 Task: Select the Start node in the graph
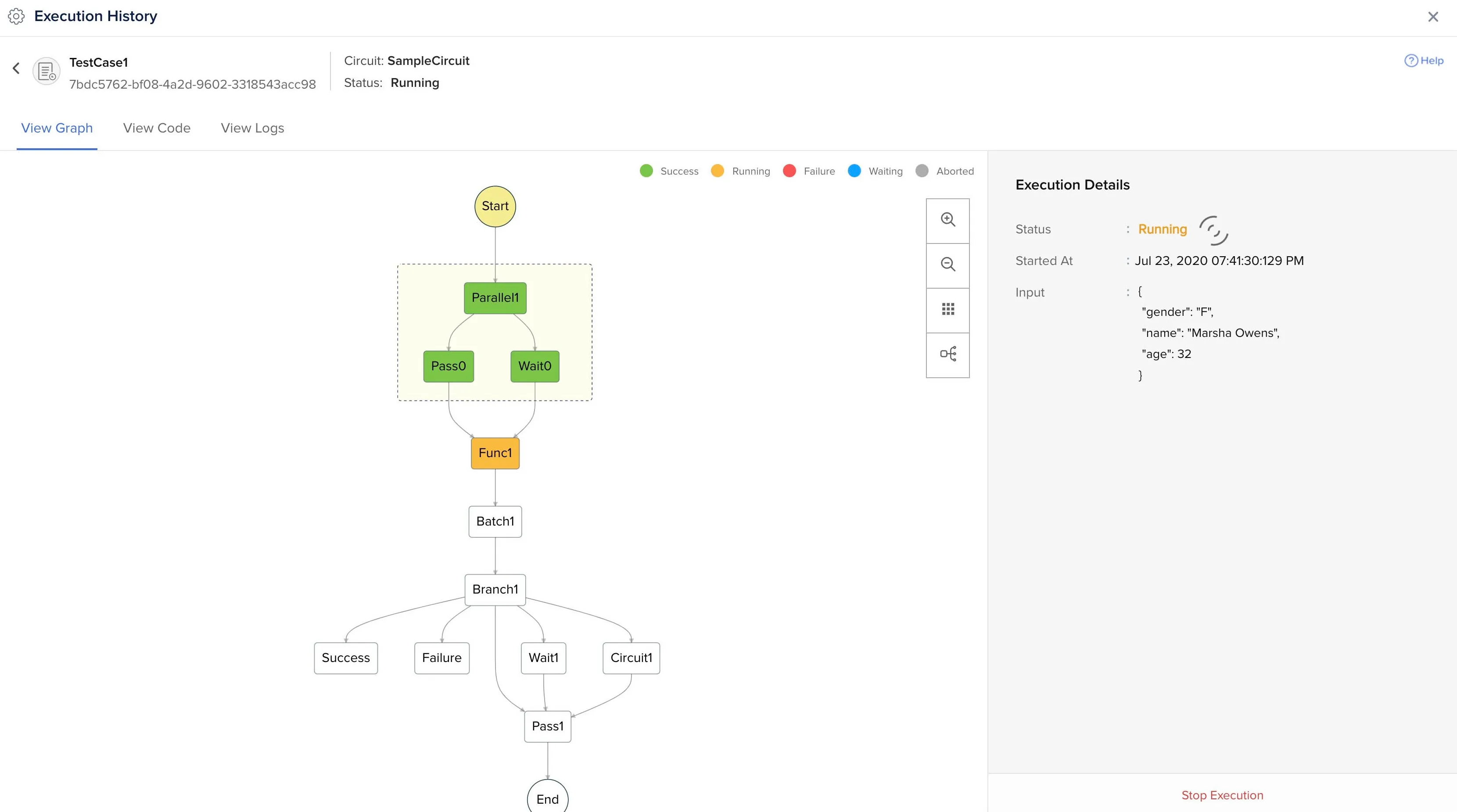(495, 206)
